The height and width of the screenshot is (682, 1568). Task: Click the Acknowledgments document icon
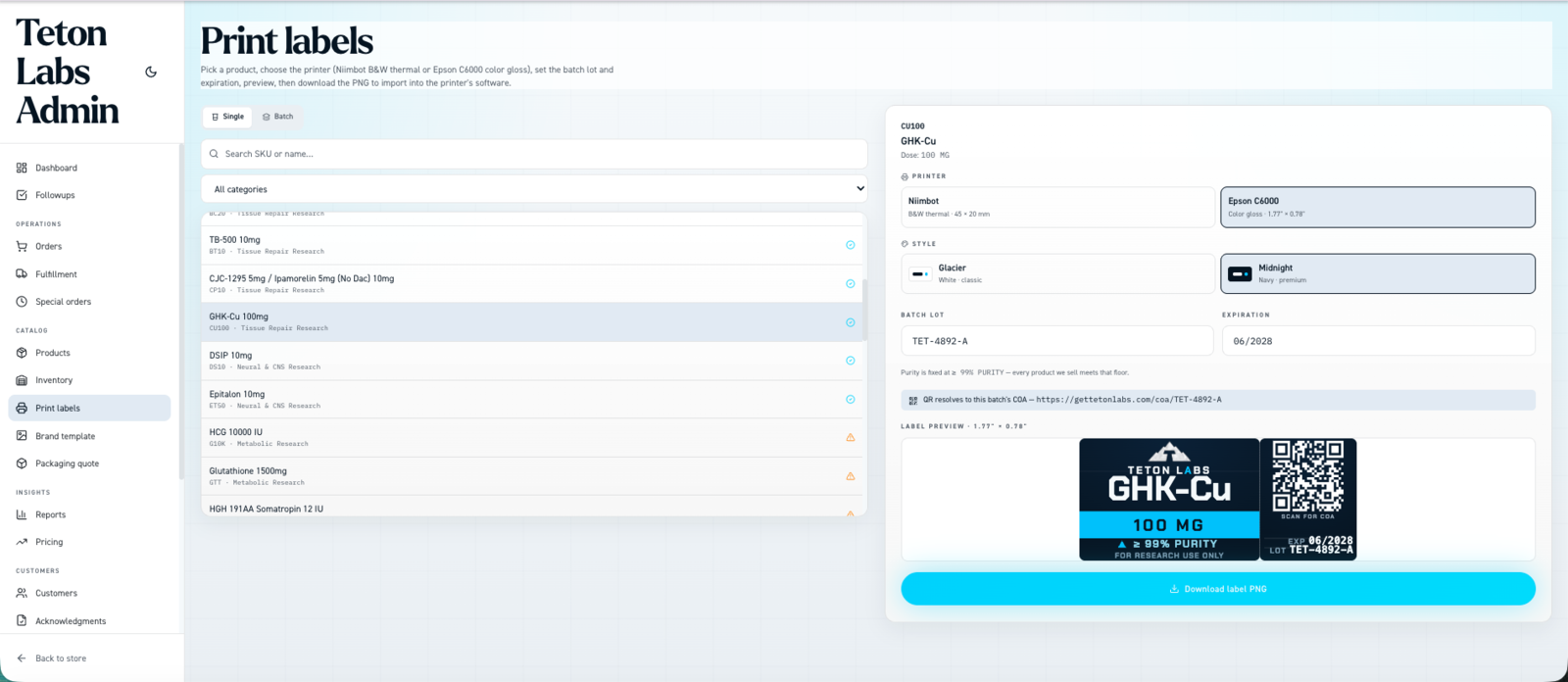point(22,620)
